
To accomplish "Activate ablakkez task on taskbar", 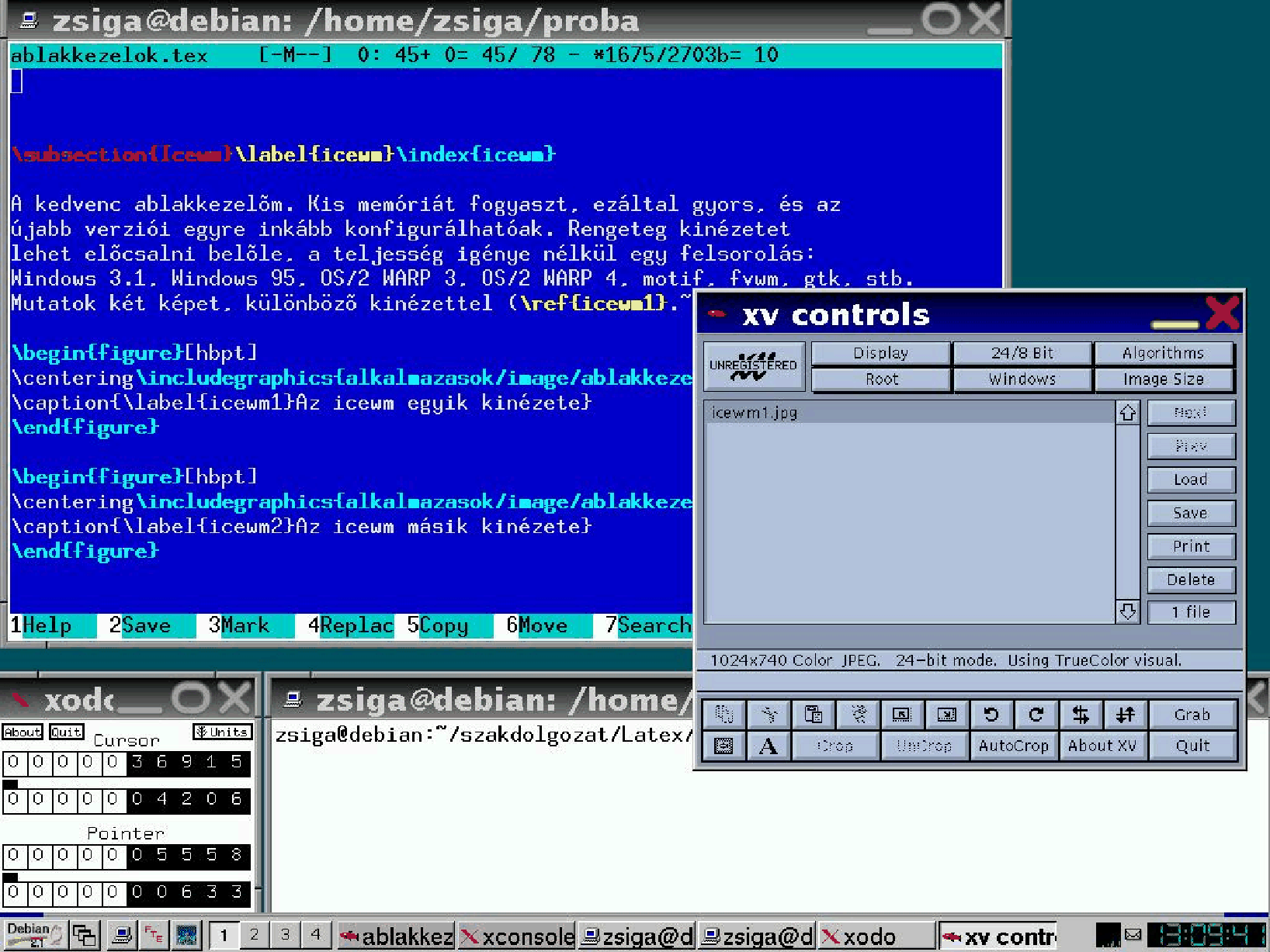I will click(x=396, y=936).
